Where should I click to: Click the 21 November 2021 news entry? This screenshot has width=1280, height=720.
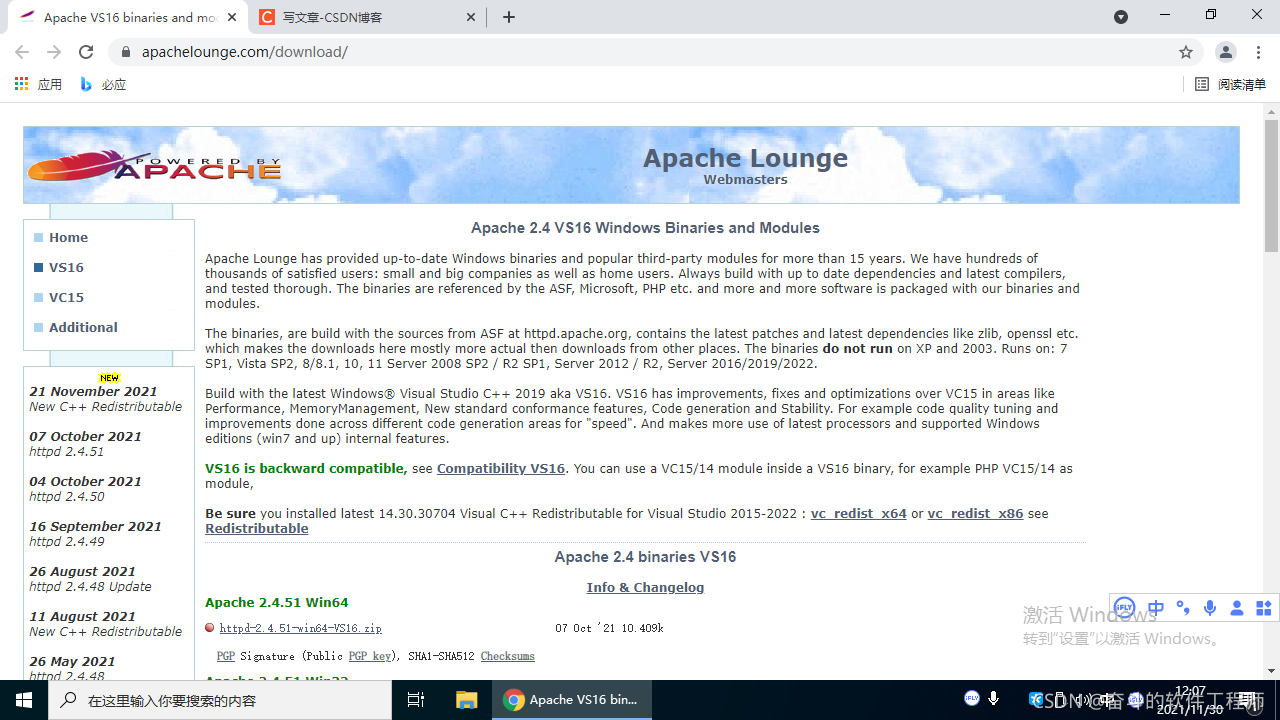tap(106, 398)
